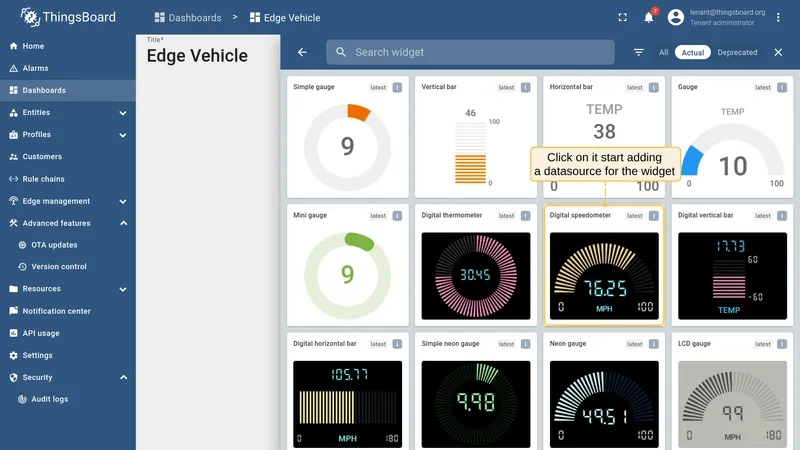The image size is (800, 450).
Task: Select the Deprecated widgets filter
Action: tap(737, 52)
